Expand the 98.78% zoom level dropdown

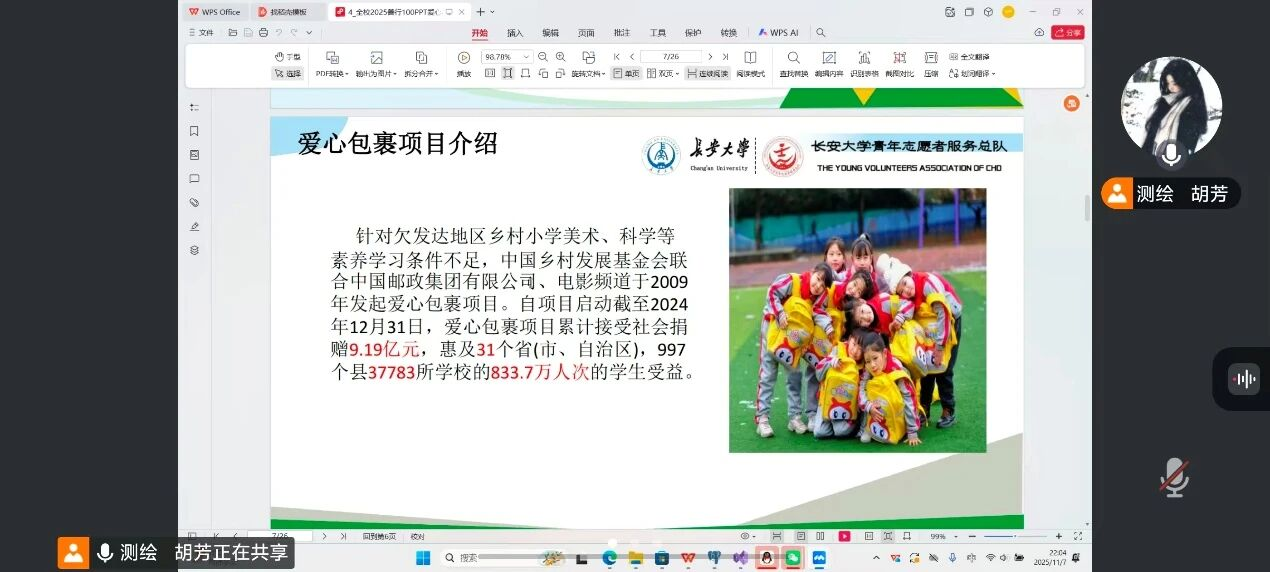527,57
